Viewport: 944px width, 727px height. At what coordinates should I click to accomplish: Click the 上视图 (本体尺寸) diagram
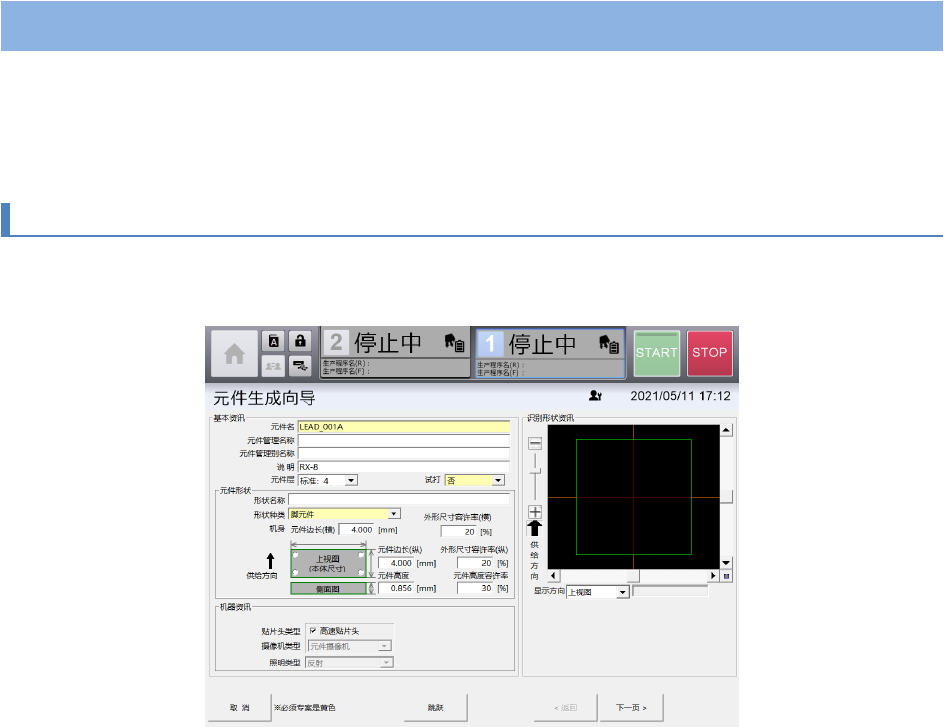coord(328,563)
